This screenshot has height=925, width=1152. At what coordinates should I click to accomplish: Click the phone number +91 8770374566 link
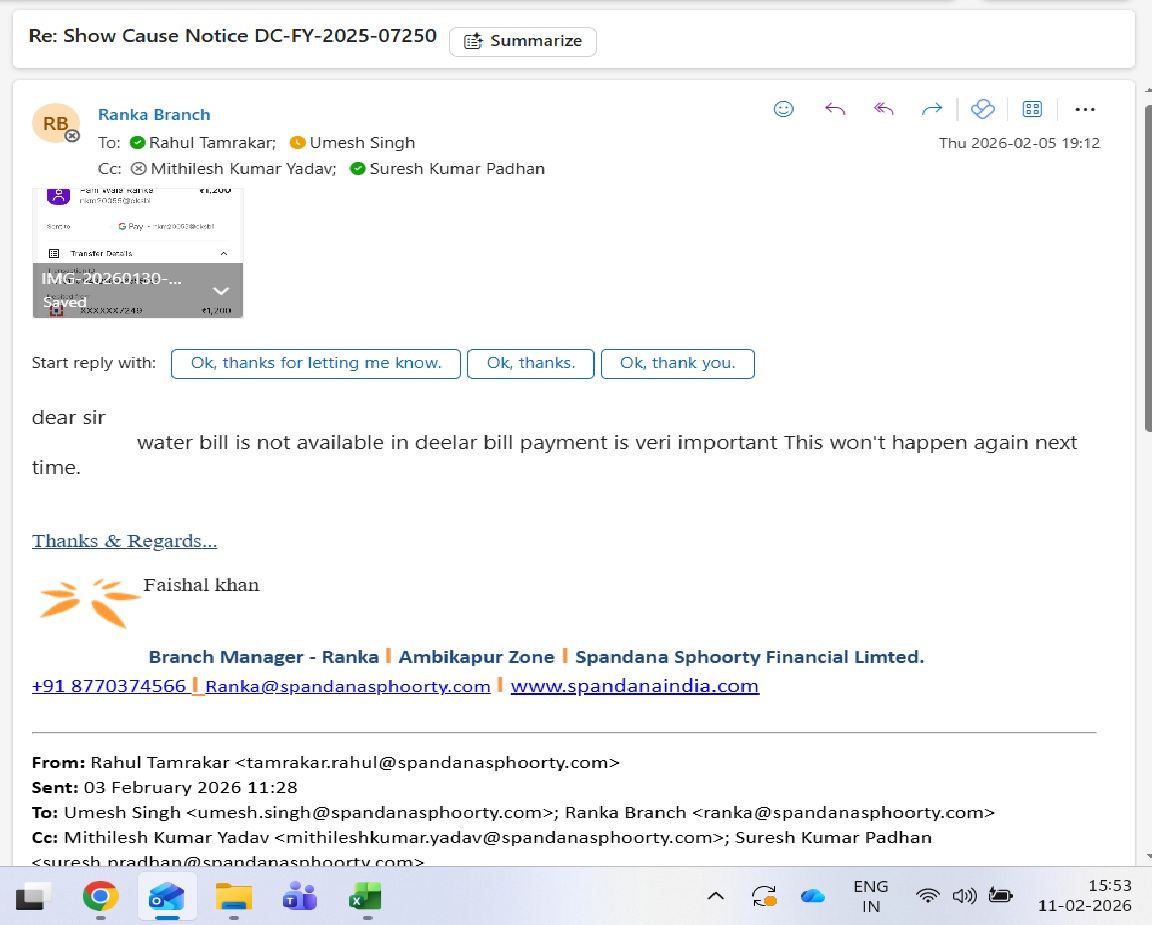coord(109,686)
